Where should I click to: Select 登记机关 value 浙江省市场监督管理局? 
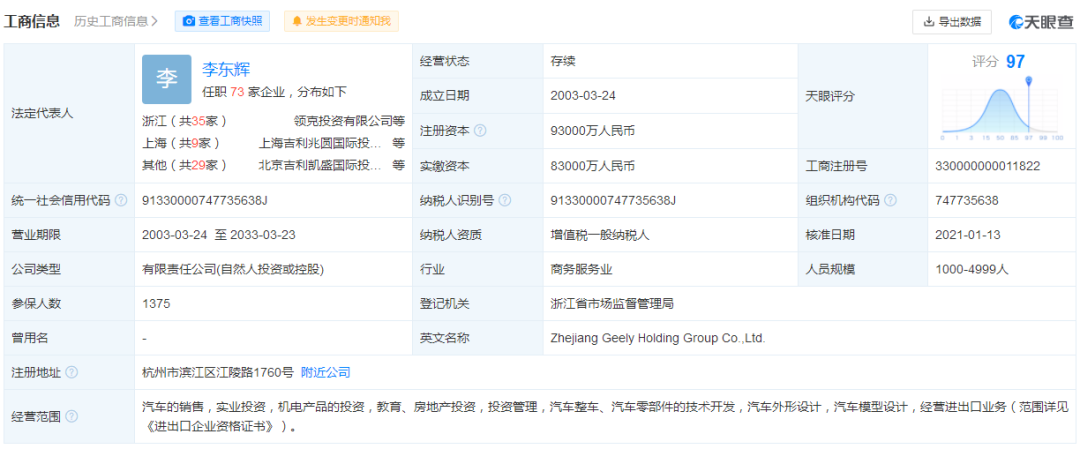(x=612, y=304)
